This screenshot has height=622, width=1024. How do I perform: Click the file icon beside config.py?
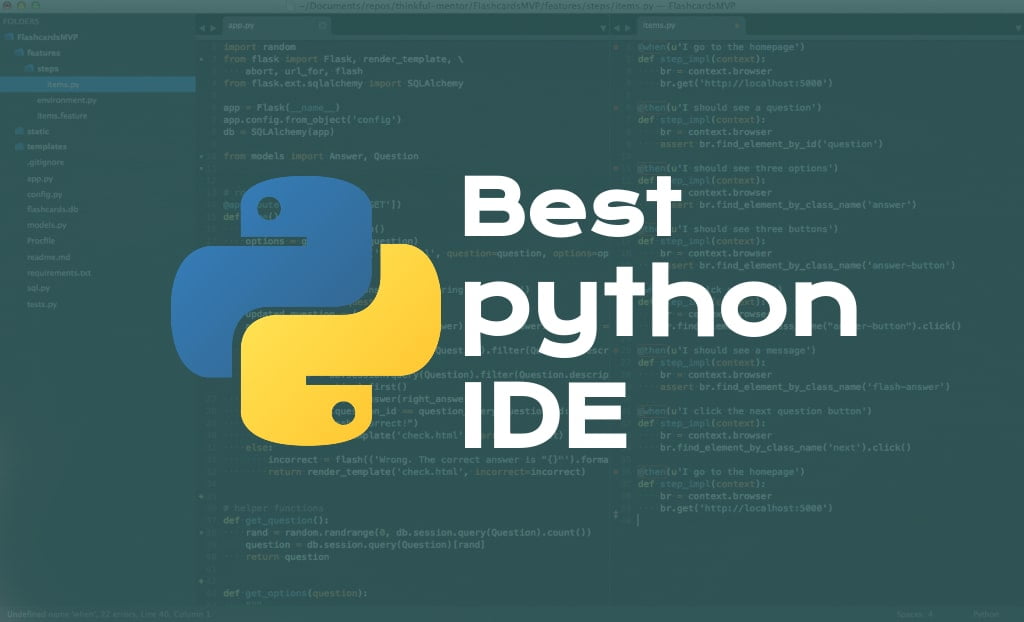click(24, 192)
